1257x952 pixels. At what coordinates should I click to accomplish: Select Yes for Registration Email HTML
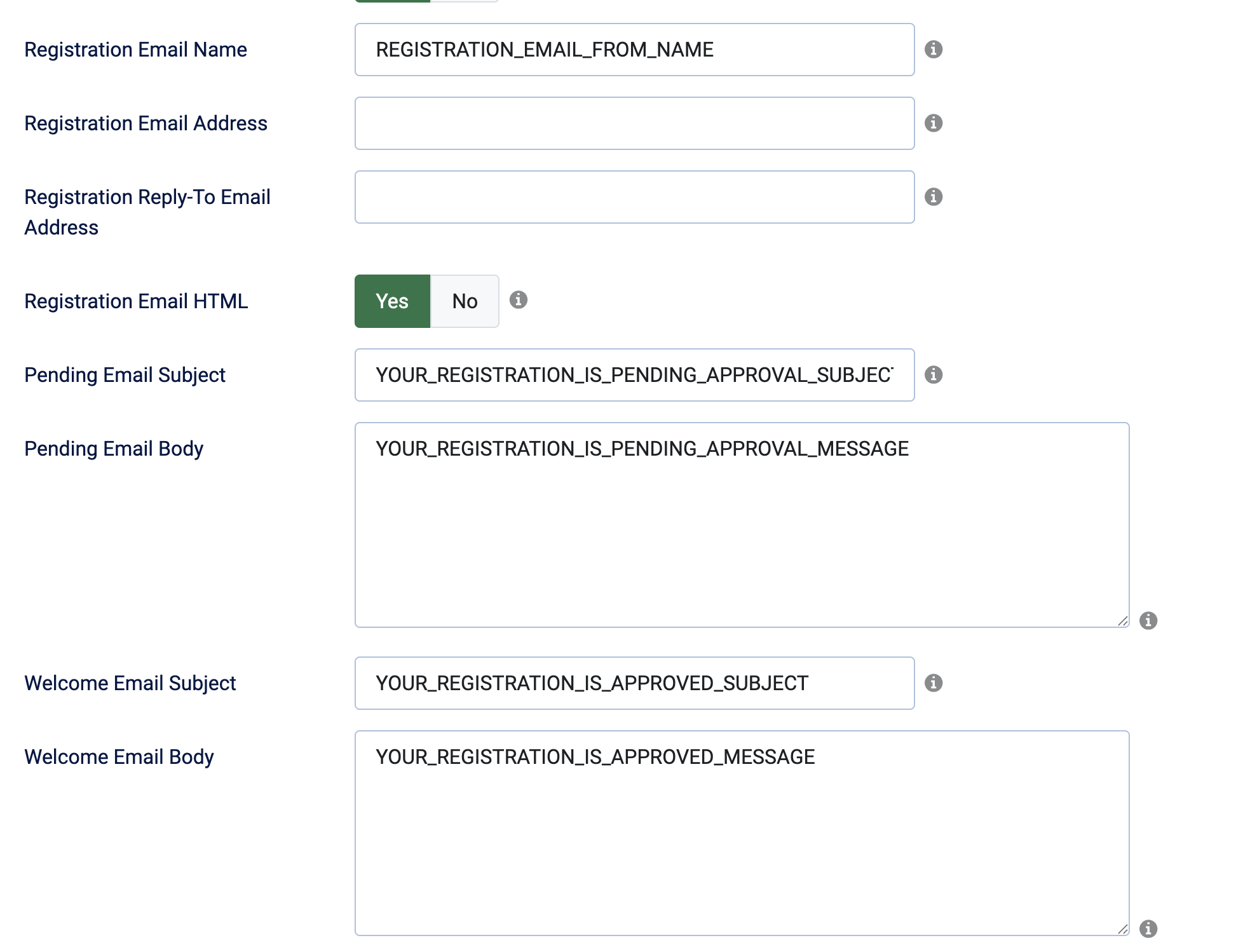pos(392,301)
